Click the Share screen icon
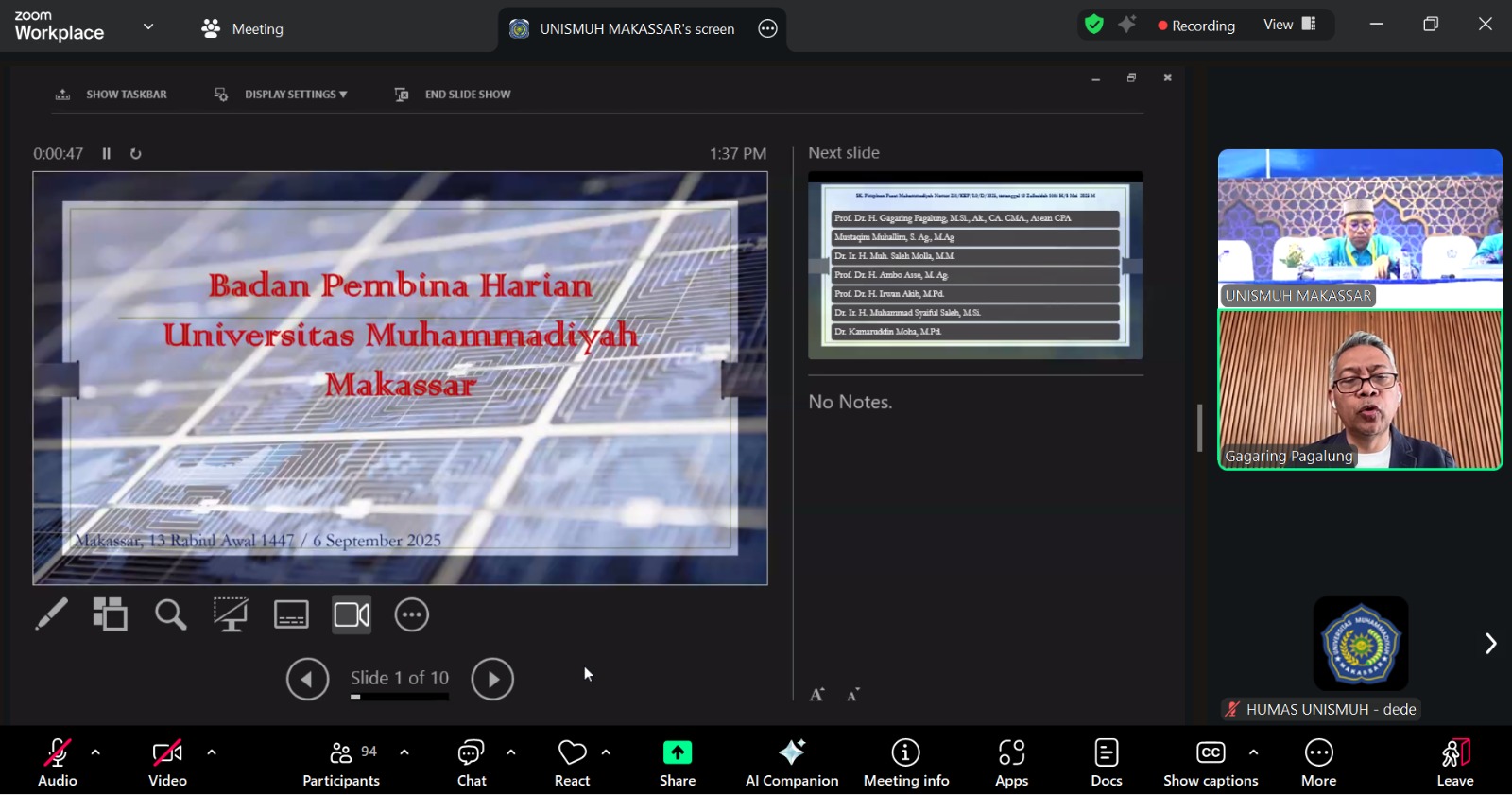1512x795 pixels. tap(678, 752)
